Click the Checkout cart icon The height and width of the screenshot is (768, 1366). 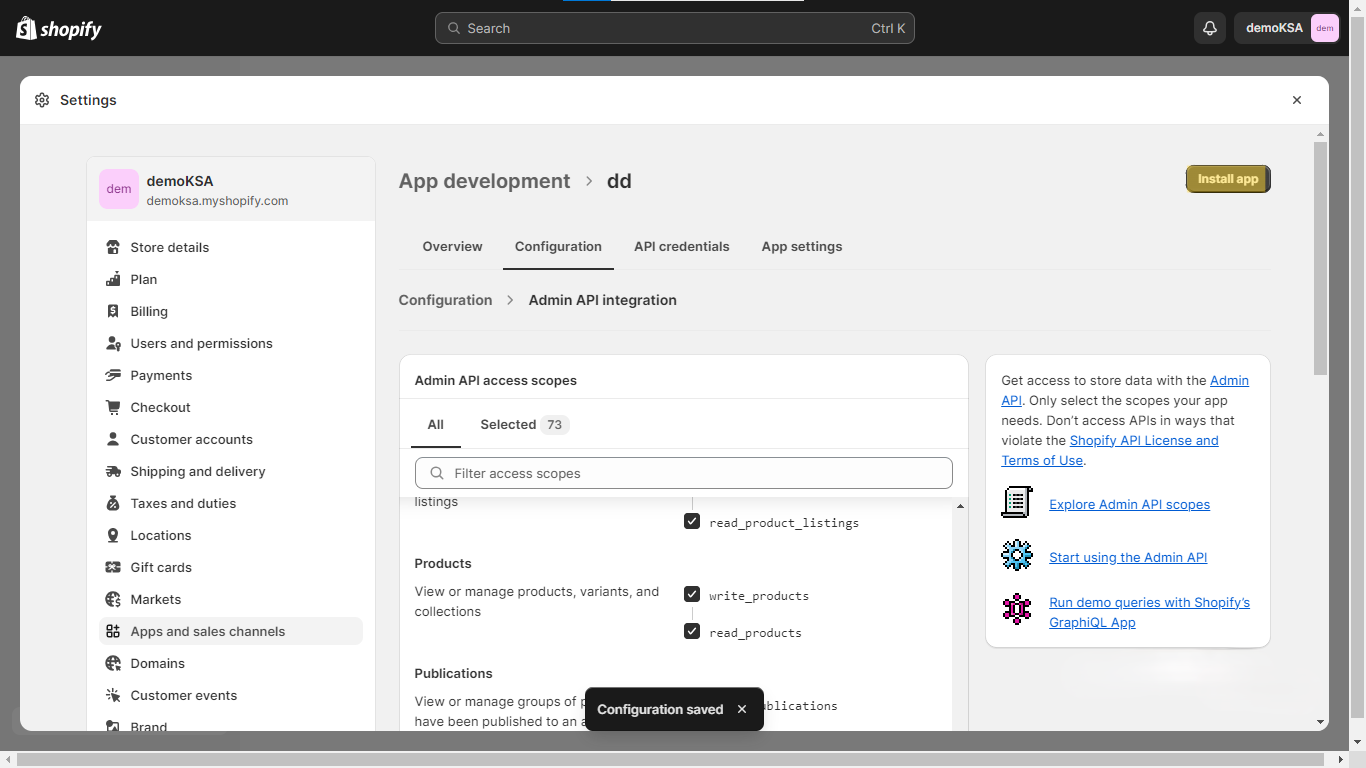[x=113, y=407]
